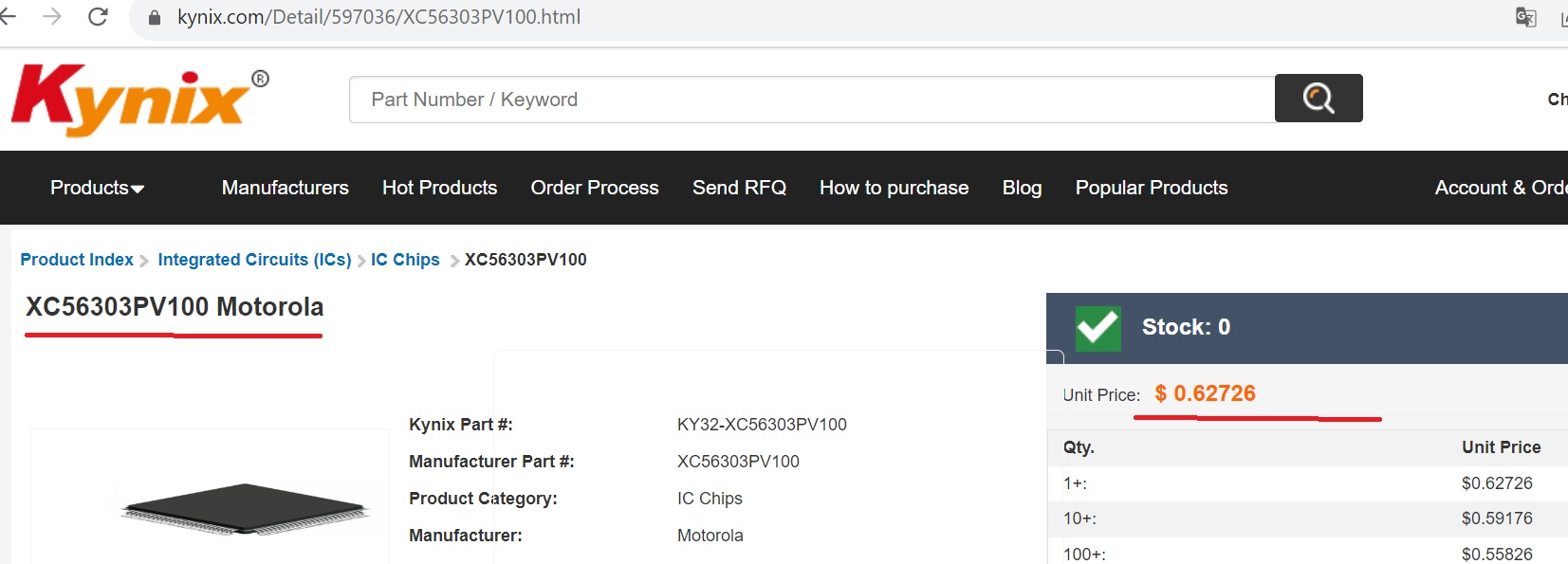This screenshot has width=1568, height=564.
Task: Click the XC56303PV100 breadcrumb text
Action: click(x=526, y=260)
